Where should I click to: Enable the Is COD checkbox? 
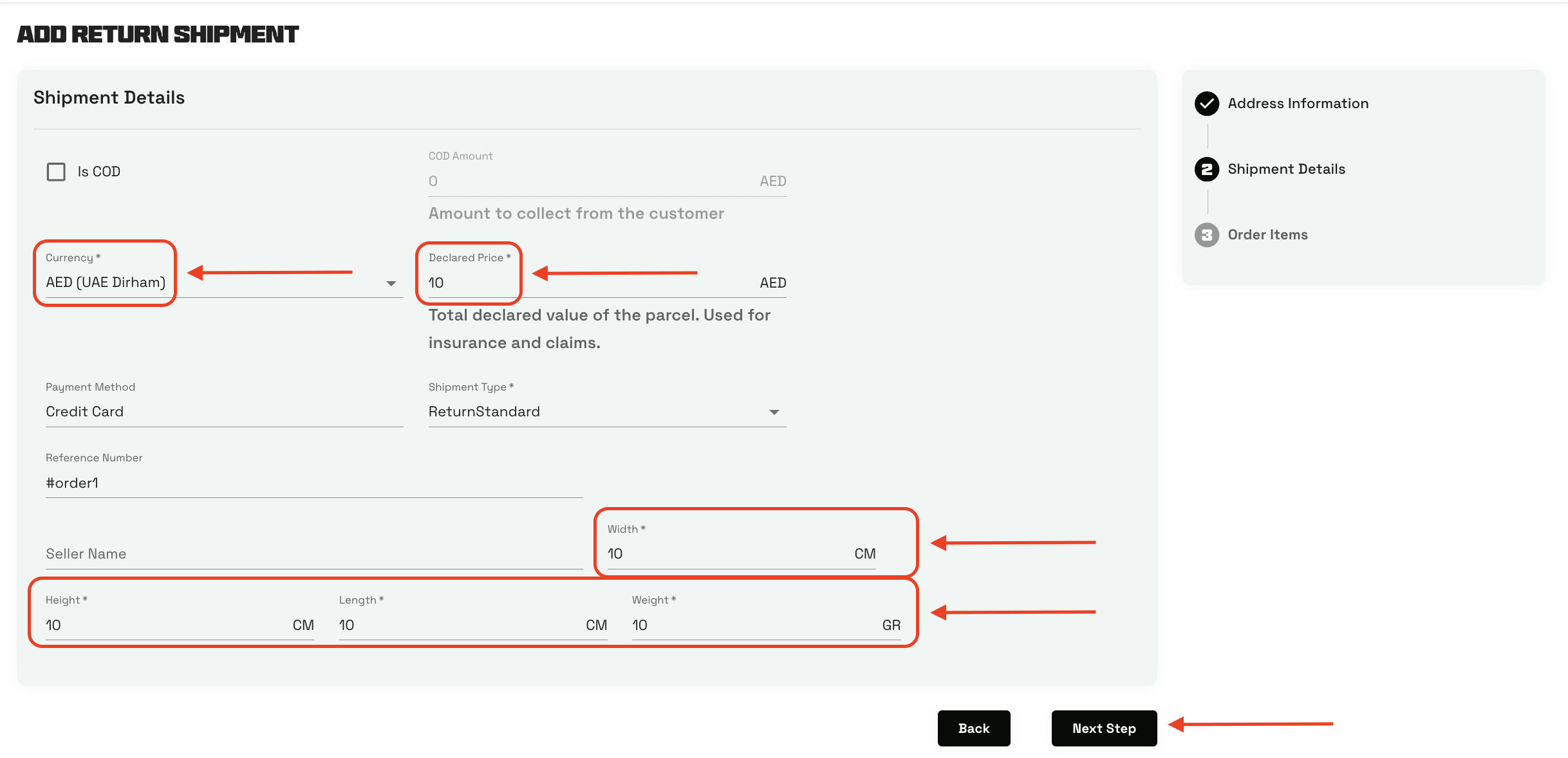pyautogui.click(x=57, y=172)
